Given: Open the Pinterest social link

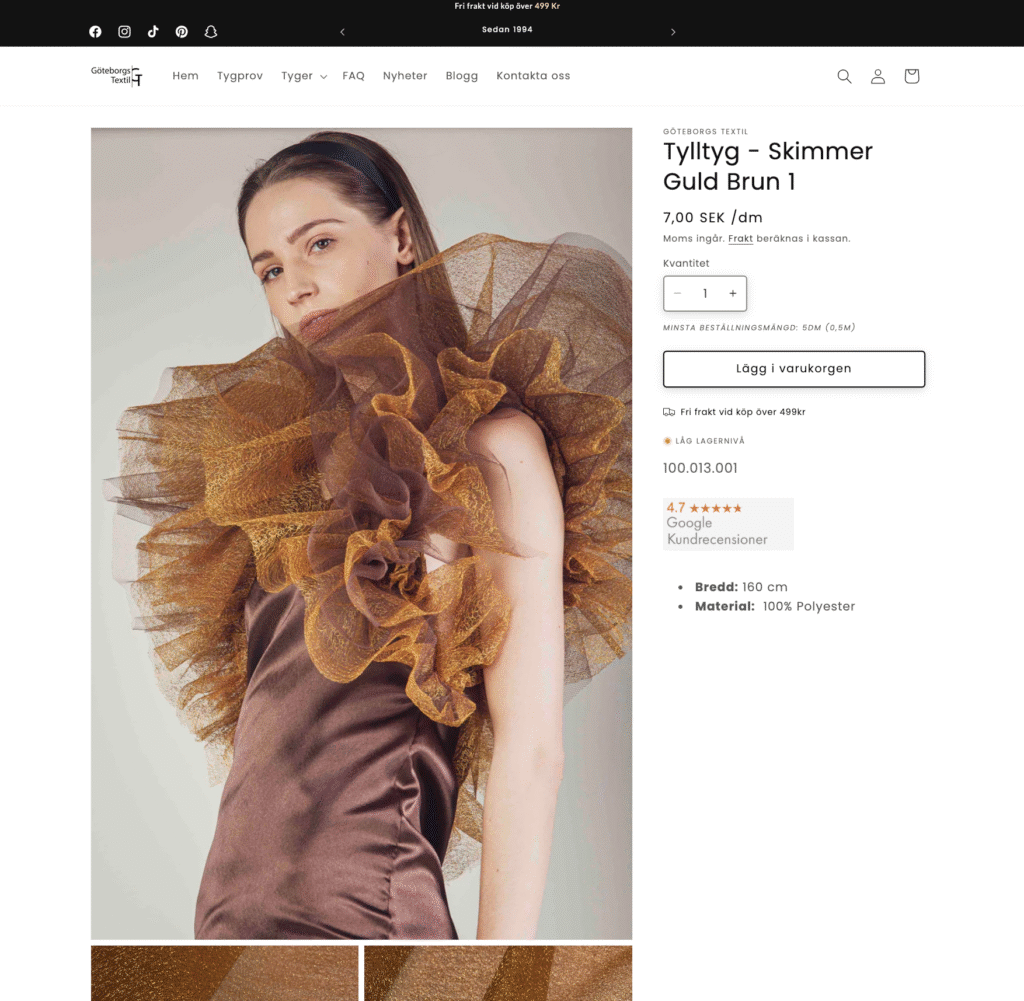Looking at the screenshot, I should pyautogui.click(x=182, y=31).
